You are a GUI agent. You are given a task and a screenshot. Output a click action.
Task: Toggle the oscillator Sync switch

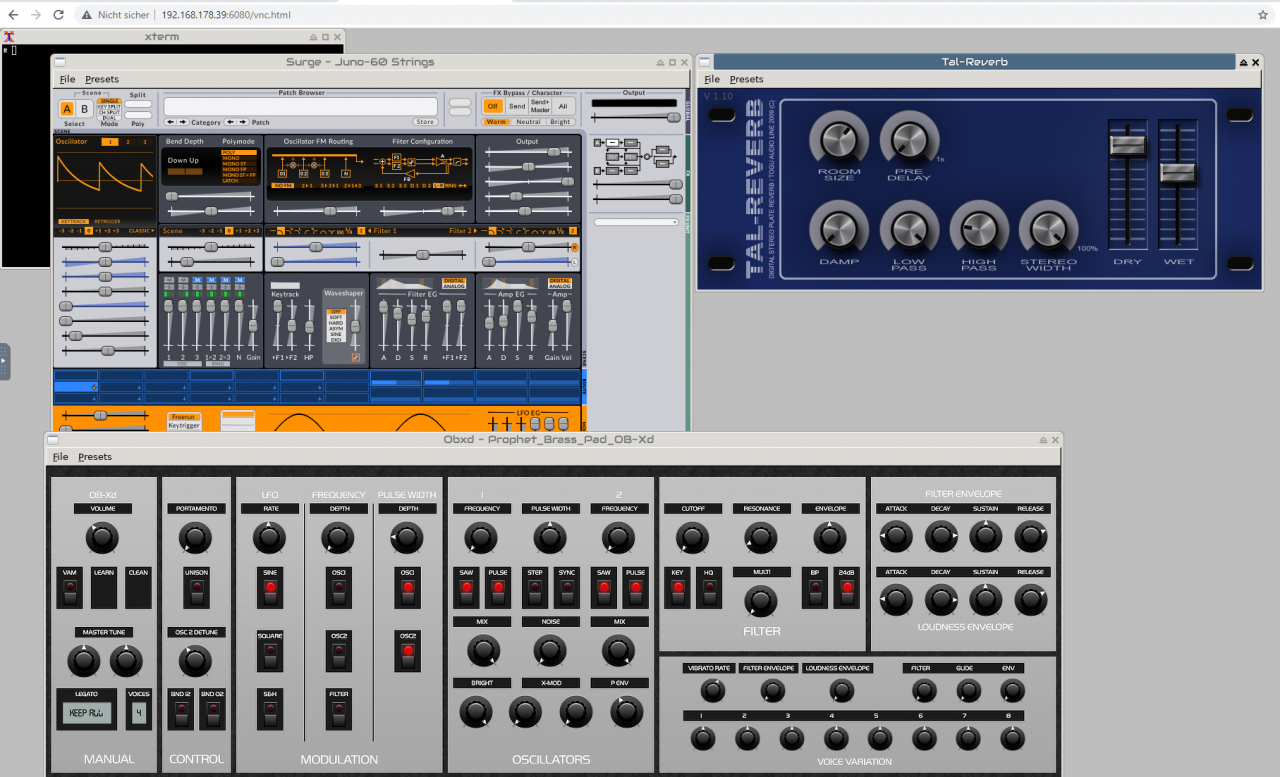coord(567,593)
